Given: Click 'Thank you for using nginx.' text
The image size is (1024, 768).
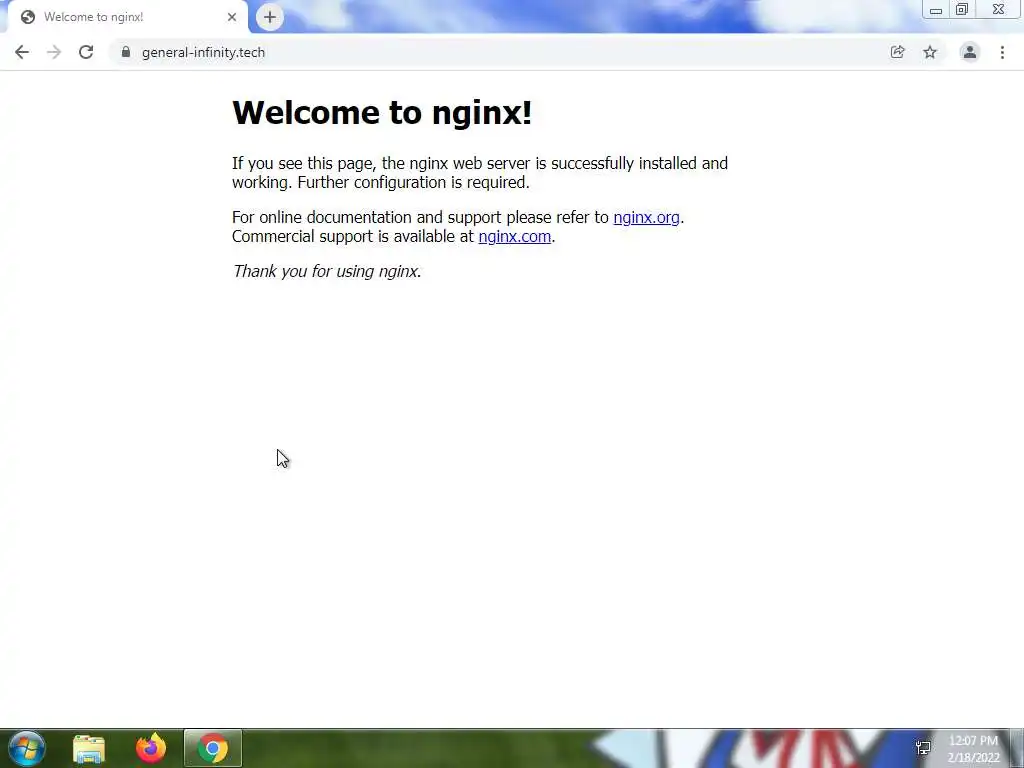Looking at the screenshot, I should tap(327, 271).
